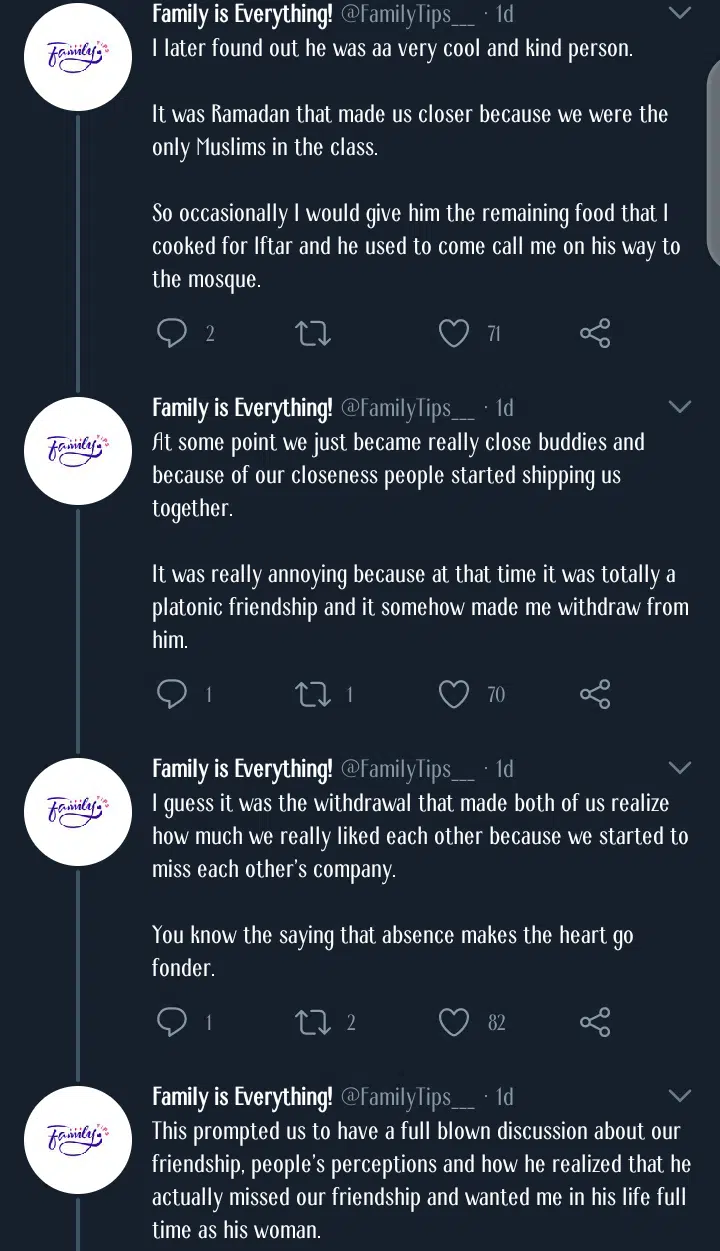Screen dimensions: 720x1251
Task: Like the tweet with 71 likes
Action: click(x=455, y=334)
